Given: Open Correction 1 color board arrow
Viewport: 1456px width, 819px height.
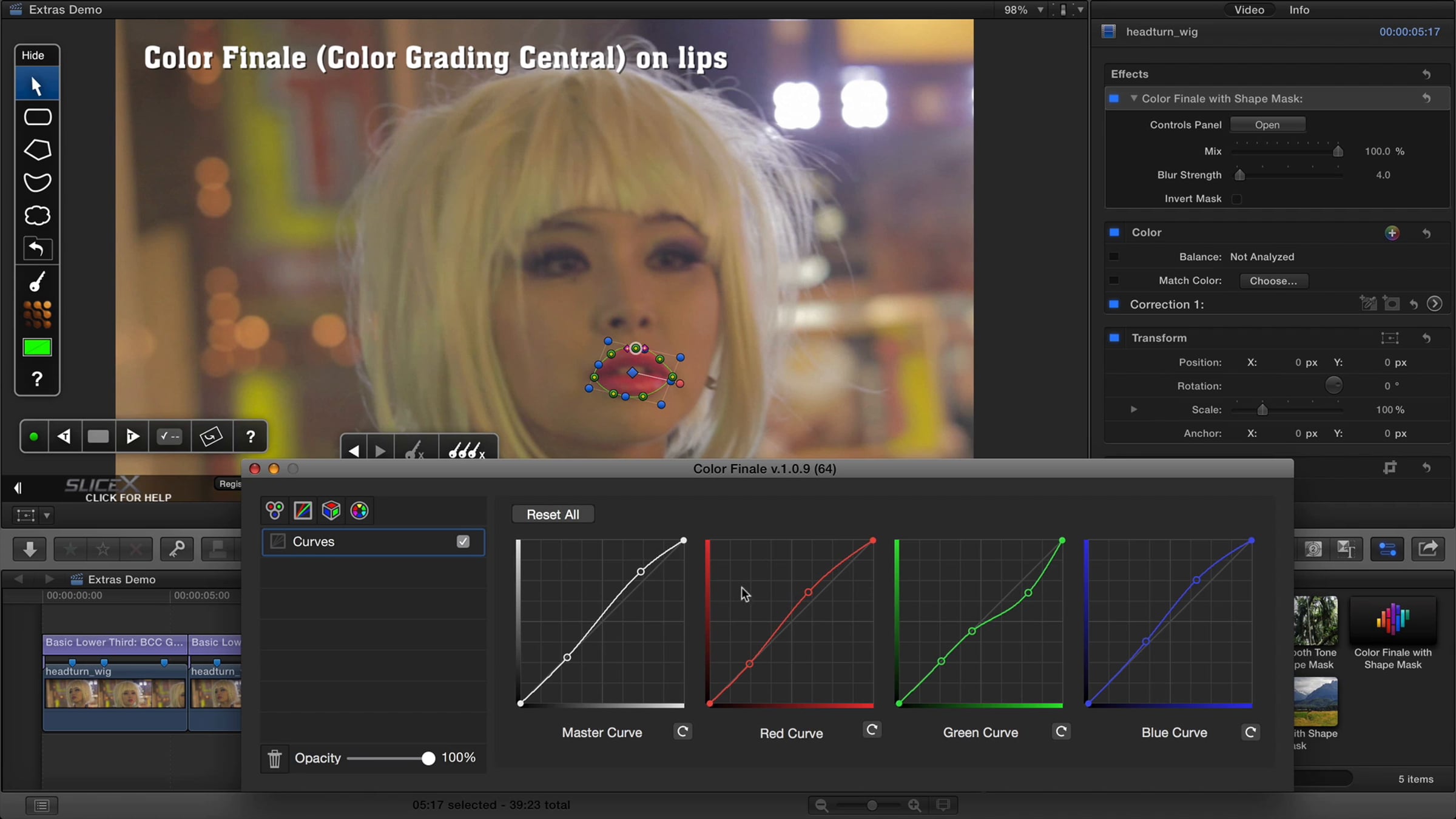Looking at the screenshot, I should tap(1434, 304).
